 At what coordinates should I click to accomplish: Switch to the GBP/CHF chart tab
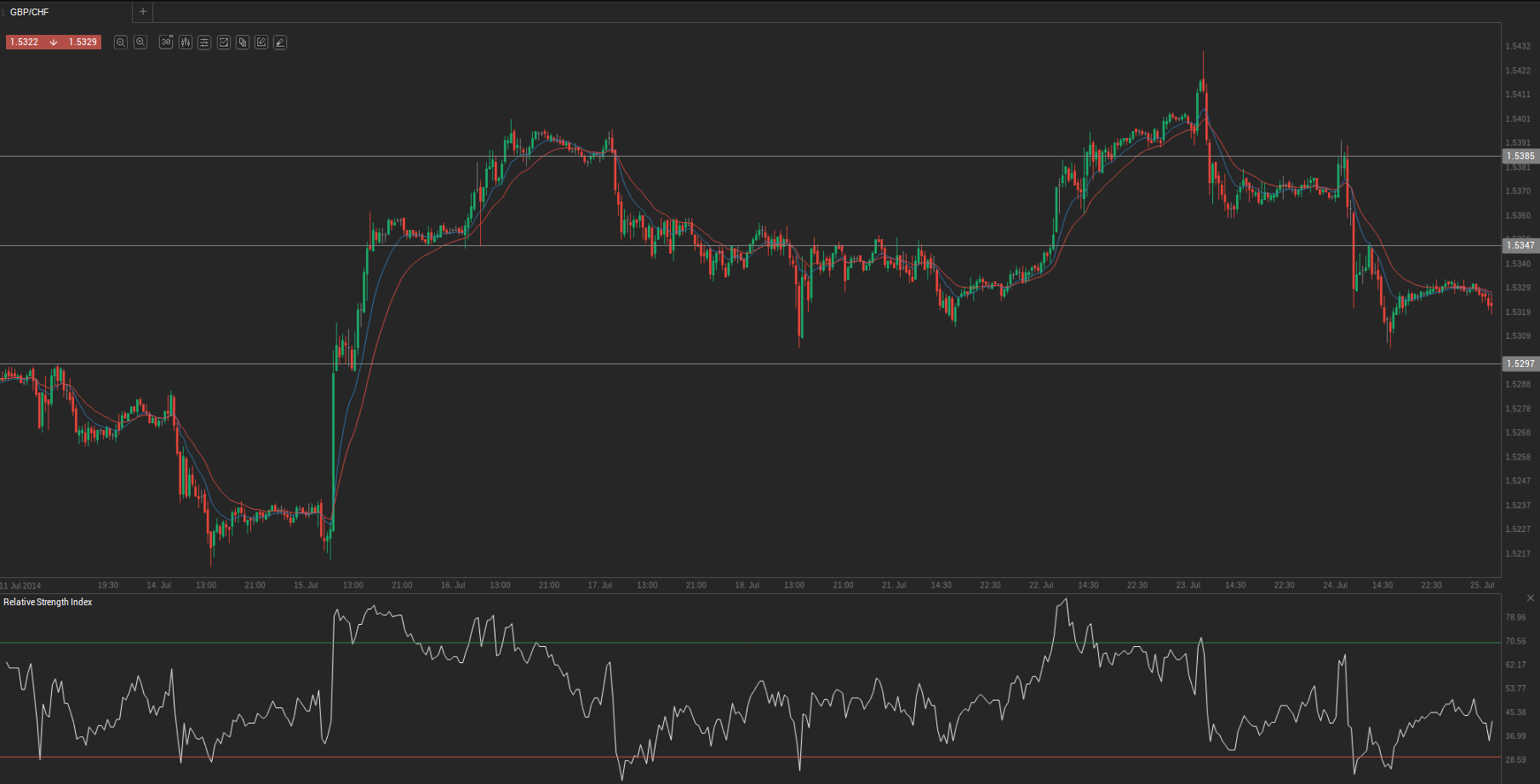[30, 12]
